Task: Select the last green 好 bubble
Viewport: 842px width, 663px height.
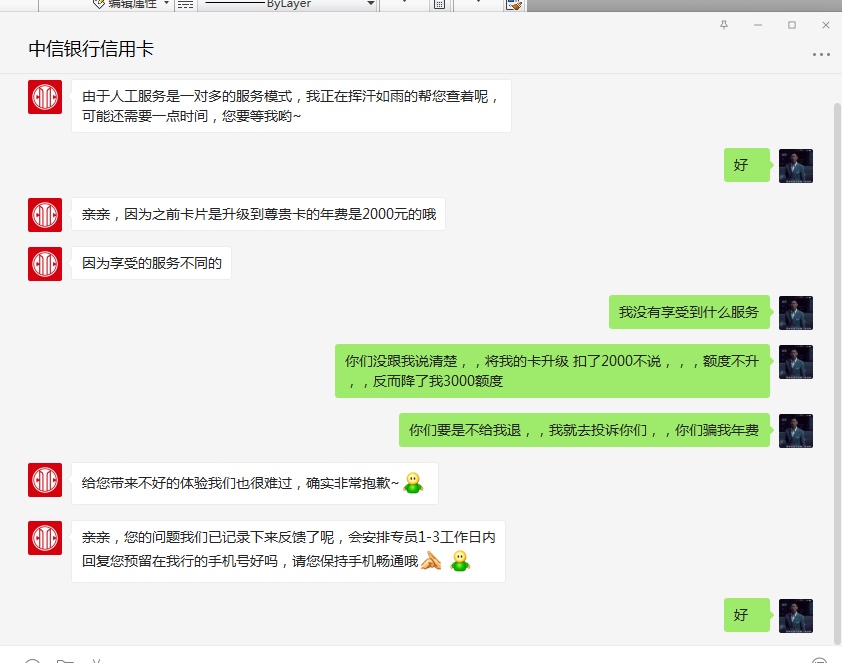Action: click(x=746, y=615)
